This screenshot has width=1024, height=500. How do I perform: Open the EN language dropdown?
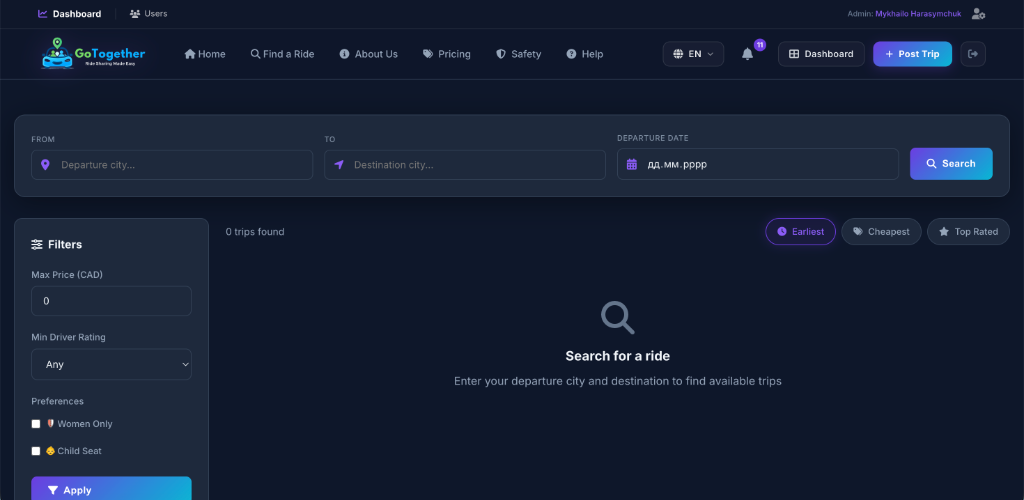[x=693, y=54]
